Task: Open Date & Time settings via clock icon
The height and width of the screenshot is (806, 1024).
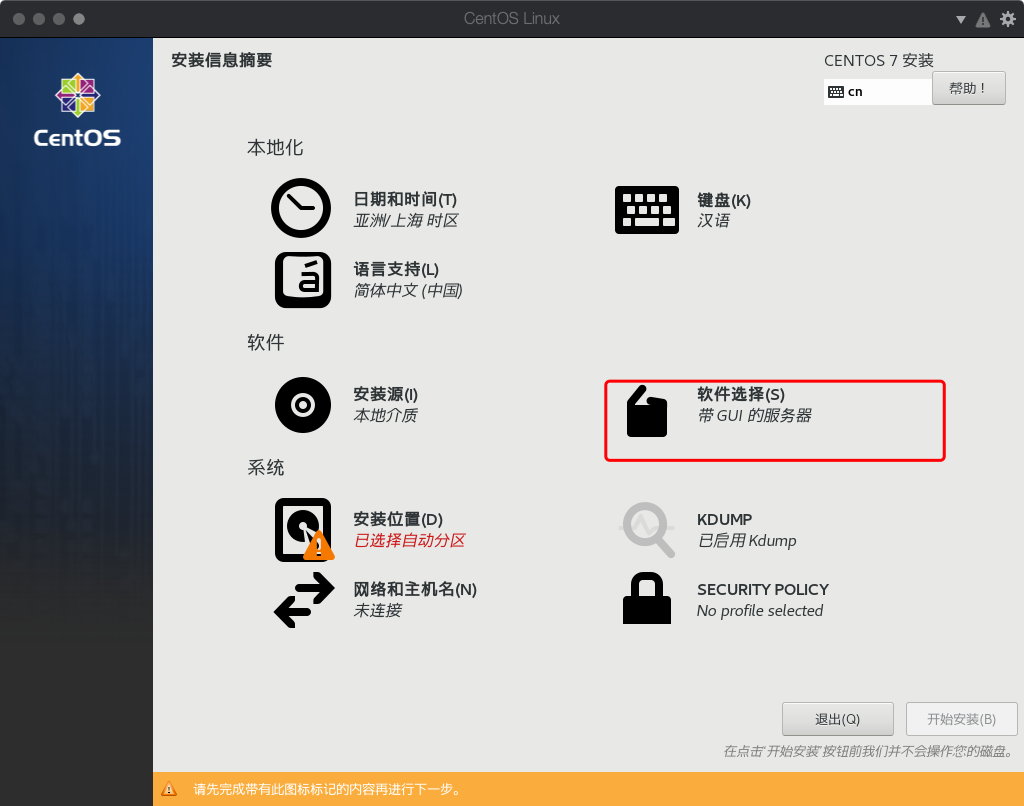Action: pos(300,208)
